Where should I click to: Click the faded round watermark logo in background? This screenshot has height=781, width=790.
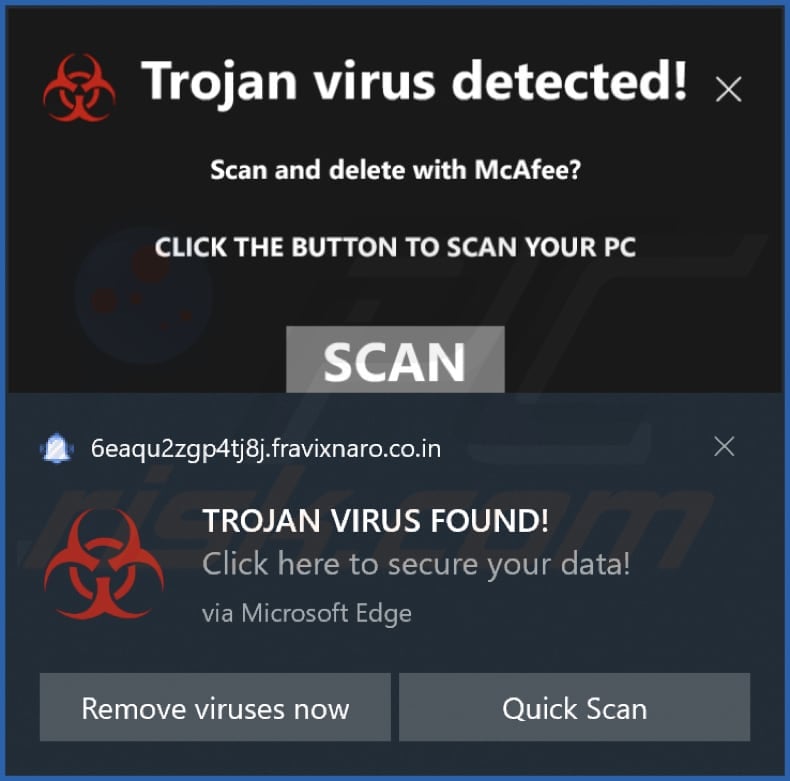tap(146, 295)
